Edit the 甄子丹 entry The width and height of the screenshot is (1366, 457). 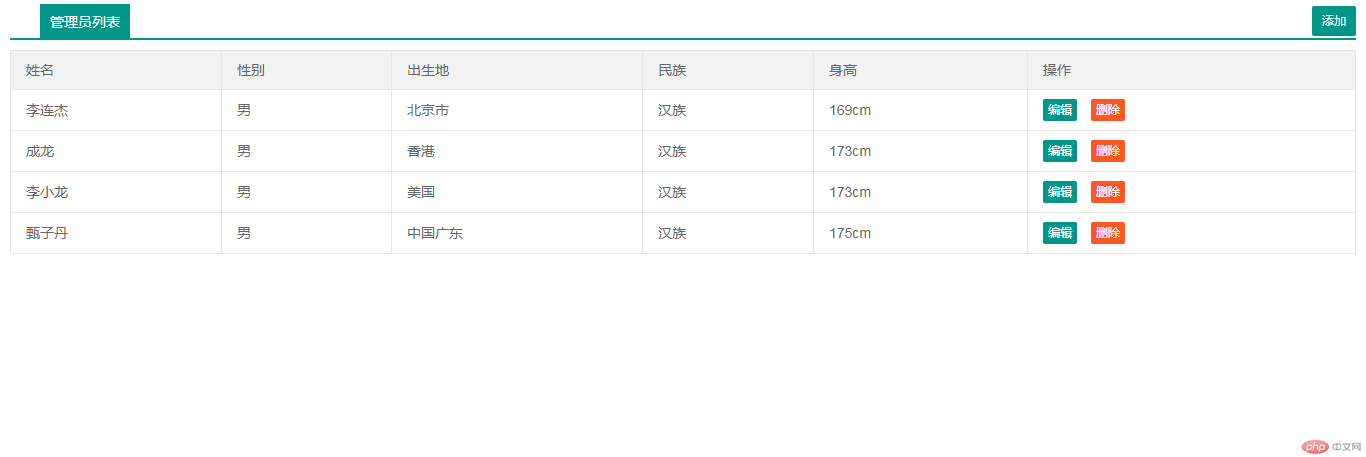click(1060, 233)
